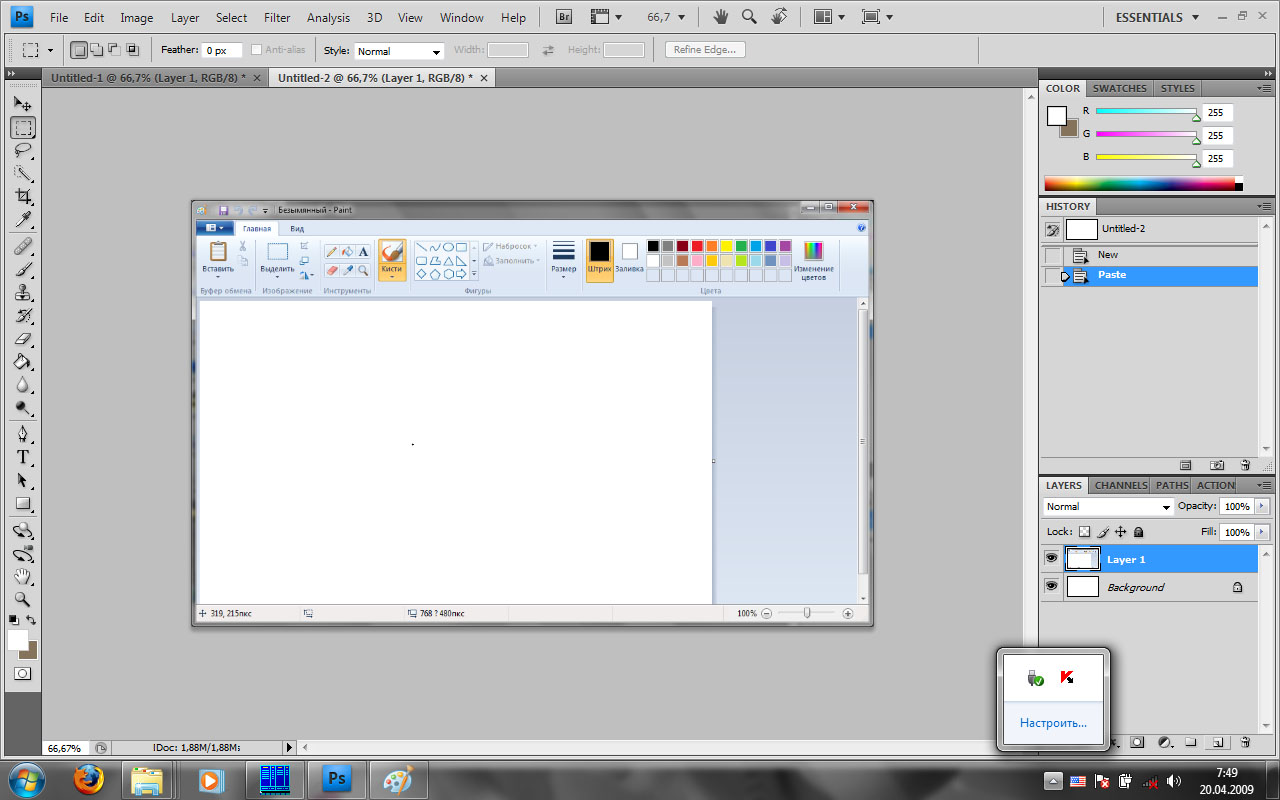Toggle Background layer visibility eye
The width and height of the screenshot is (1280, 800).
[1051, 587]
